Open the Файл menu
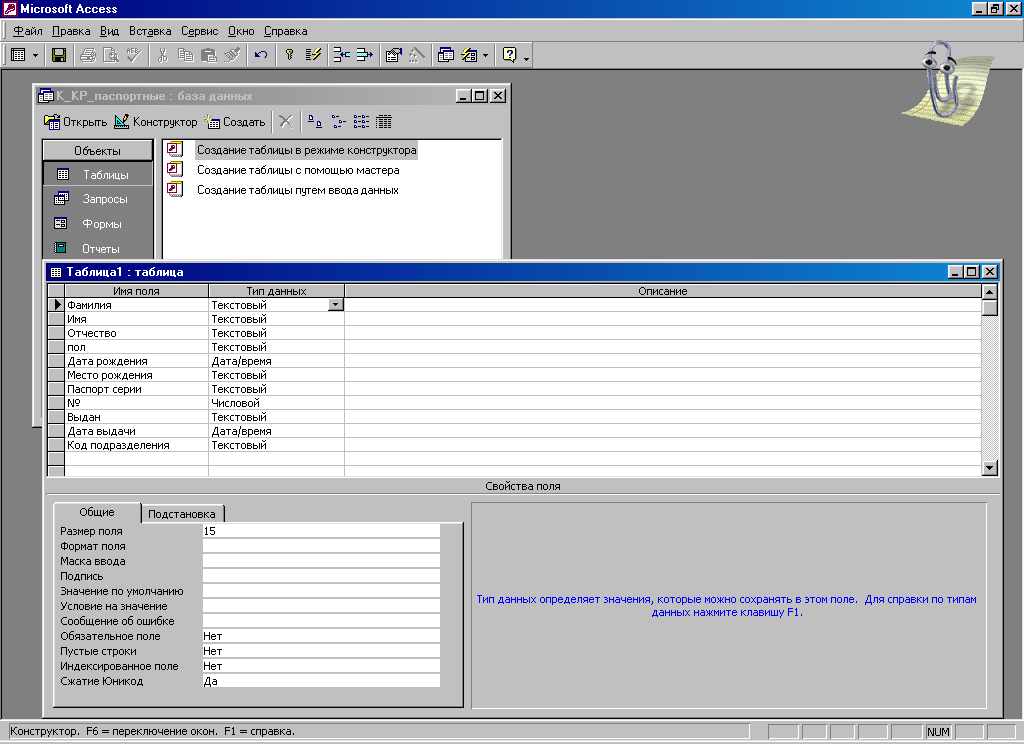The height and width of the screenshot is (744, 1024). click(x=27, y=31)
